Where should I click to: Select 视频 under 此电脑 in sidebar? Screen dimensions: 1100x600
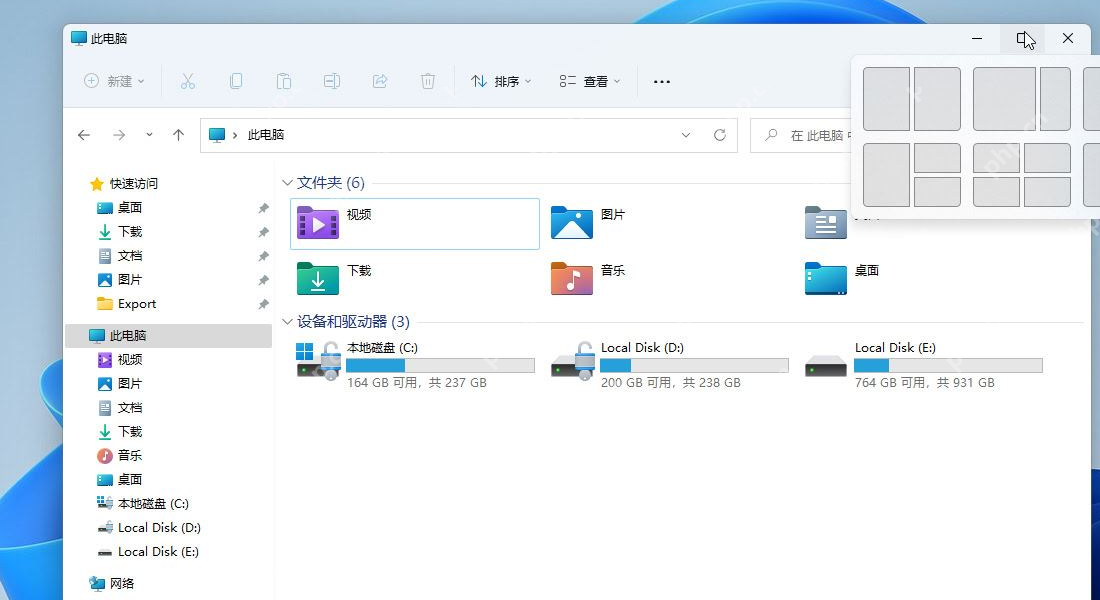click(130, 359)
